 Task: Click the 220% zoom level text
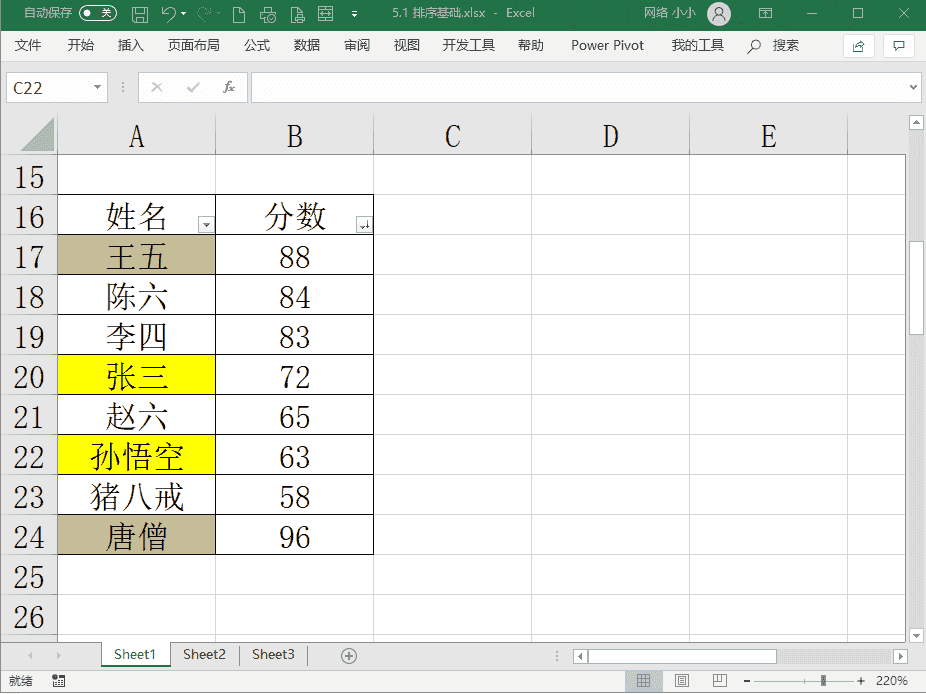point(892,681)
